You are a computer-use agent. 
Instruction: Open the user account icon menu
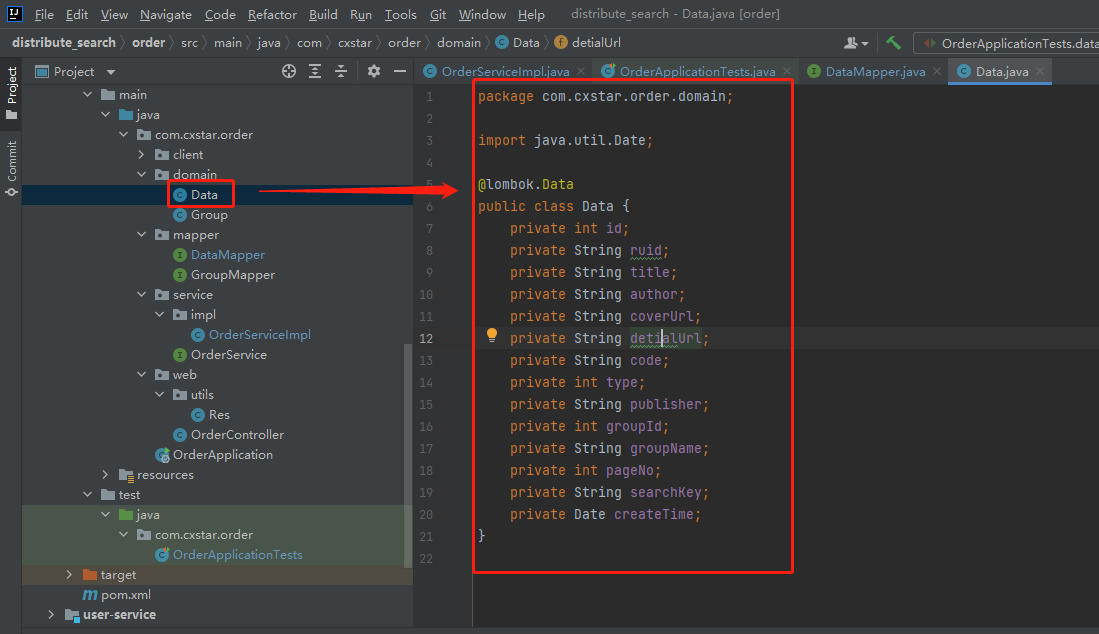856,43
